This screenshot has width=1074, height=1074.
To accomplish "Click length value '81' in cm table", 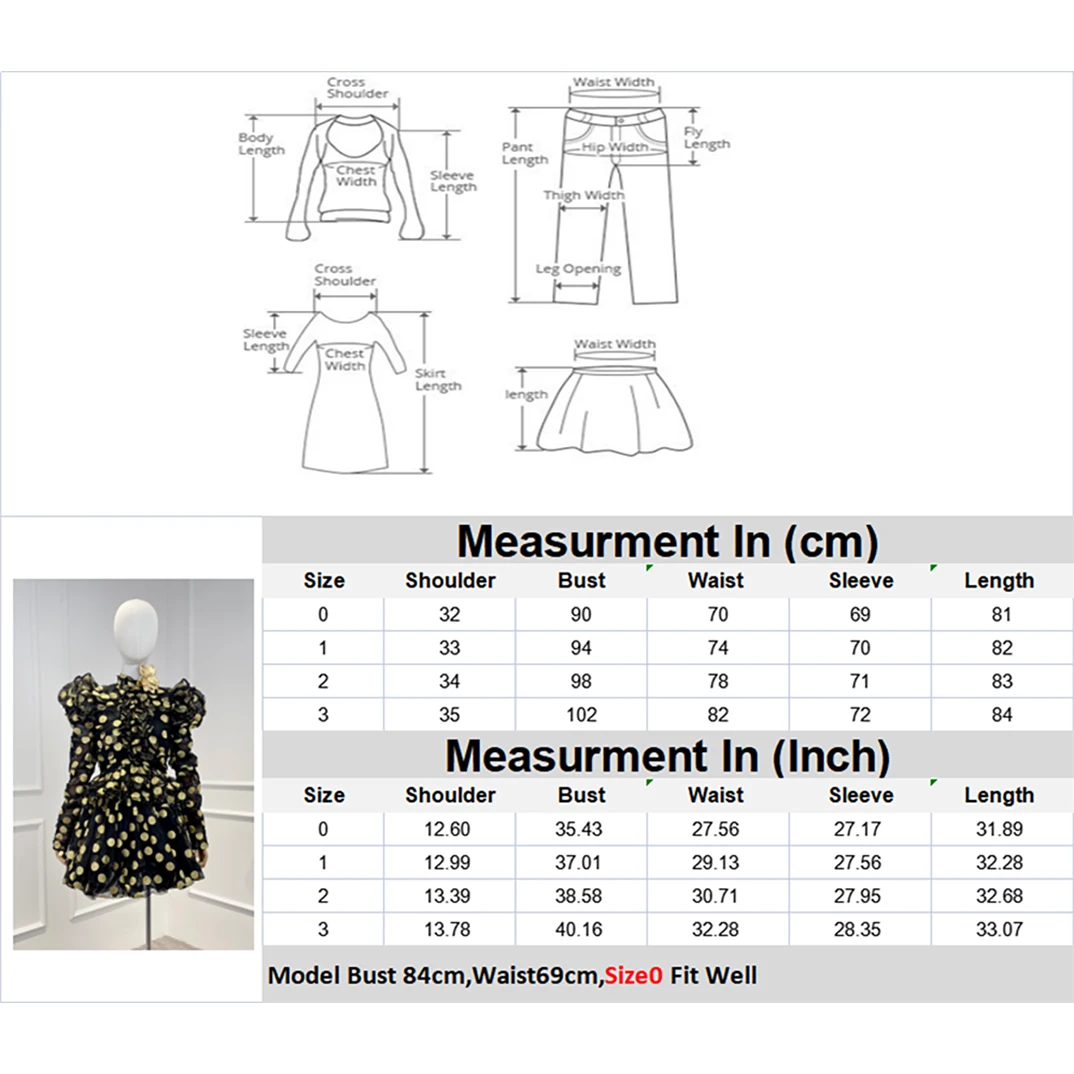I will [x=1001, y=614].
